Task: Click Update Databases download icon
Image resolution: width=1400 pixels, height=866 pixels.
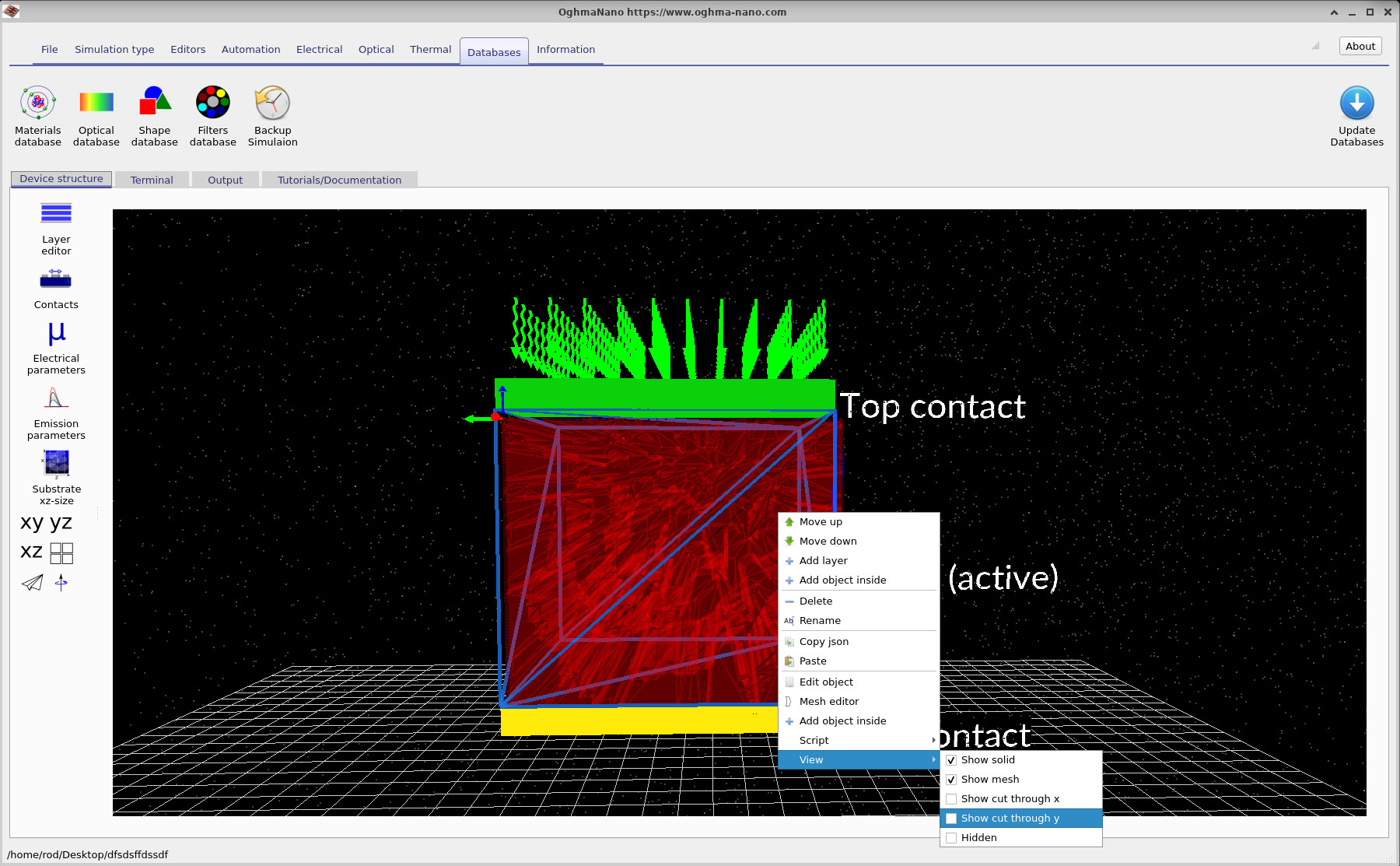Action: pos(1356,103)
